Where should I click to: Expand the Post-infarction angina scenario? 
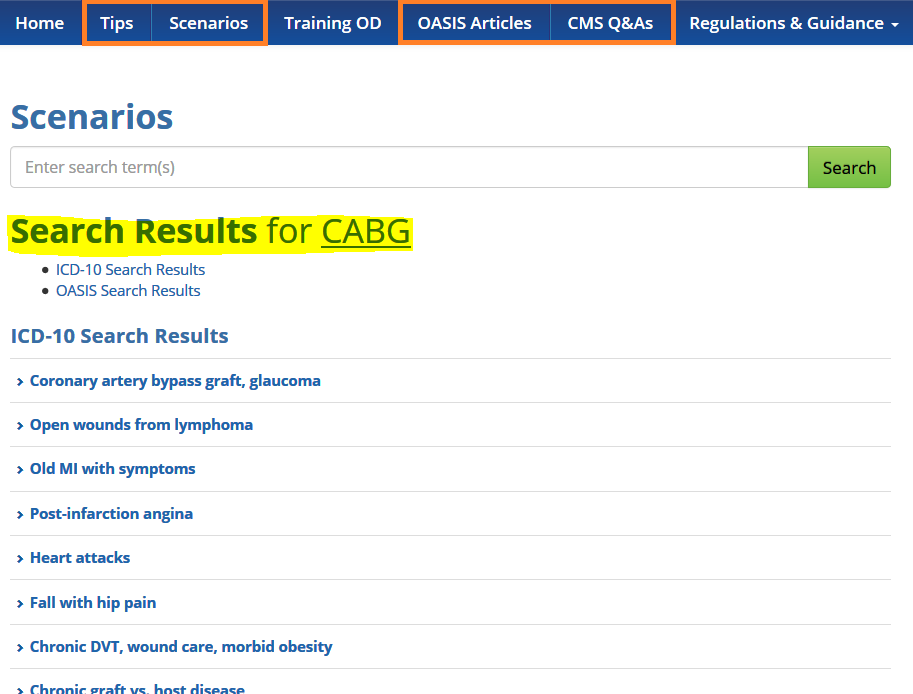click(x=111, y=514)
